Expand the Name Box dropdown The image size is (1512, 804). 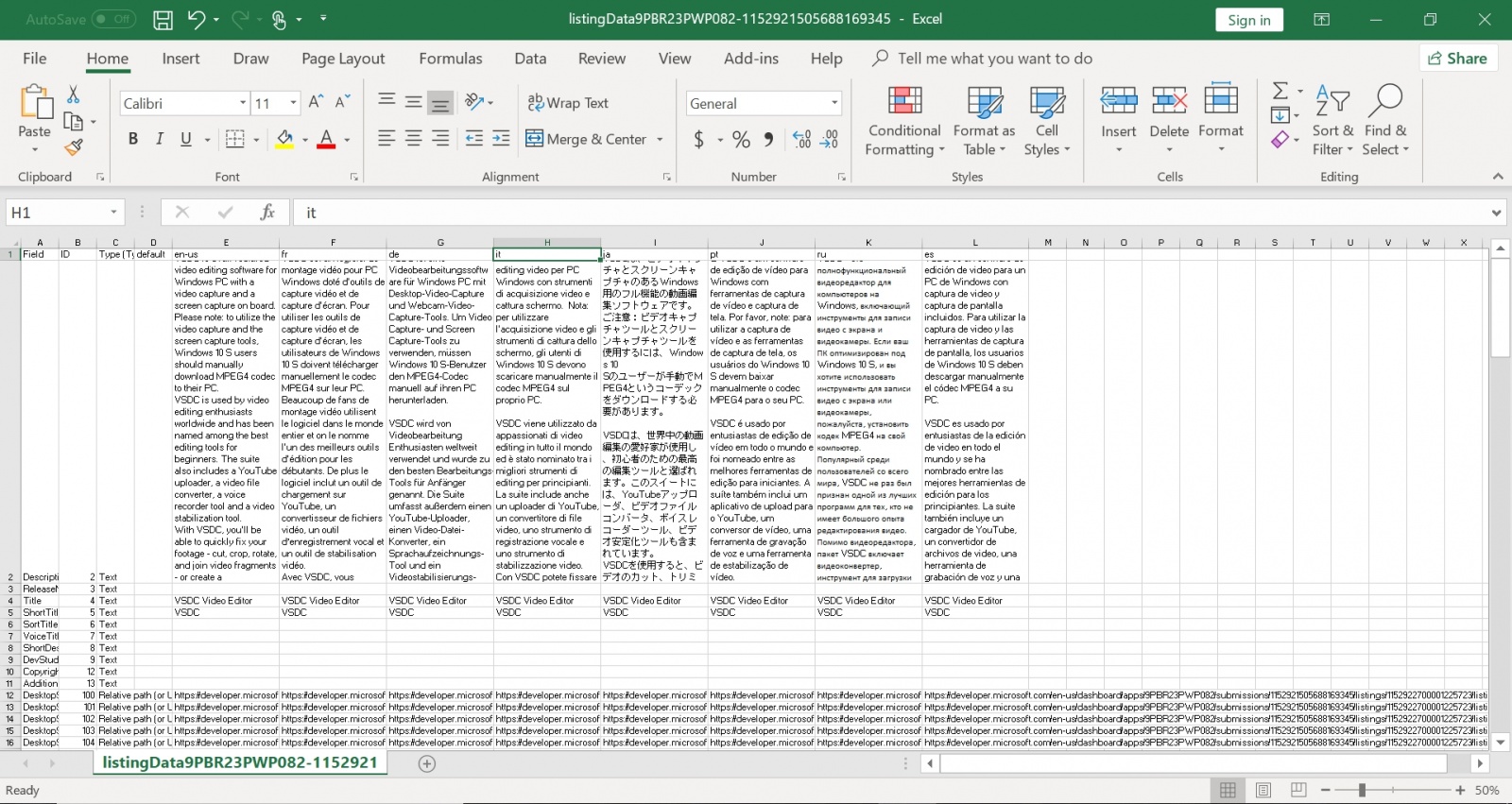click(113, 213)
